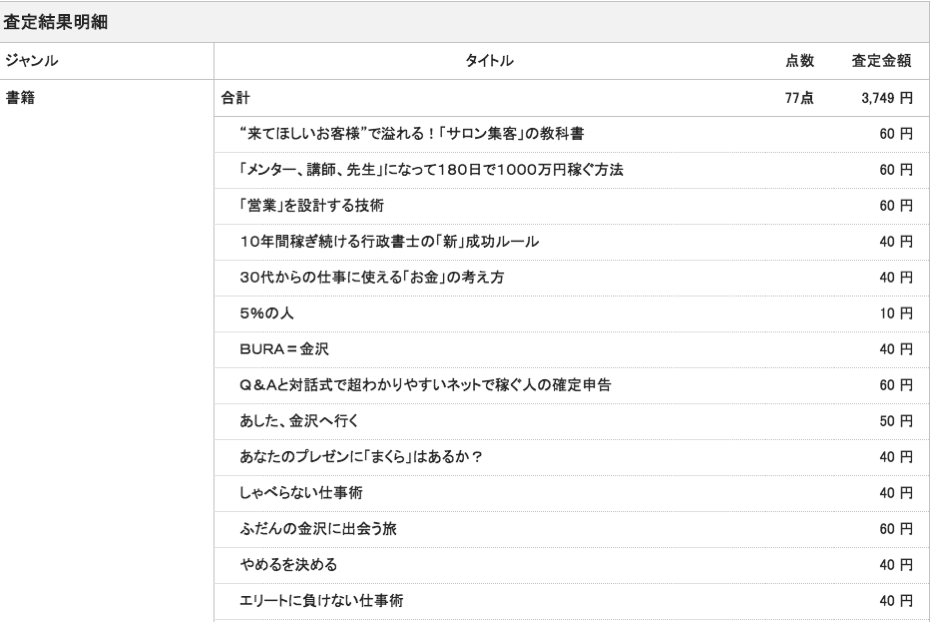Select the タイトル column header
936x622 pixels.
coord(489,60)
